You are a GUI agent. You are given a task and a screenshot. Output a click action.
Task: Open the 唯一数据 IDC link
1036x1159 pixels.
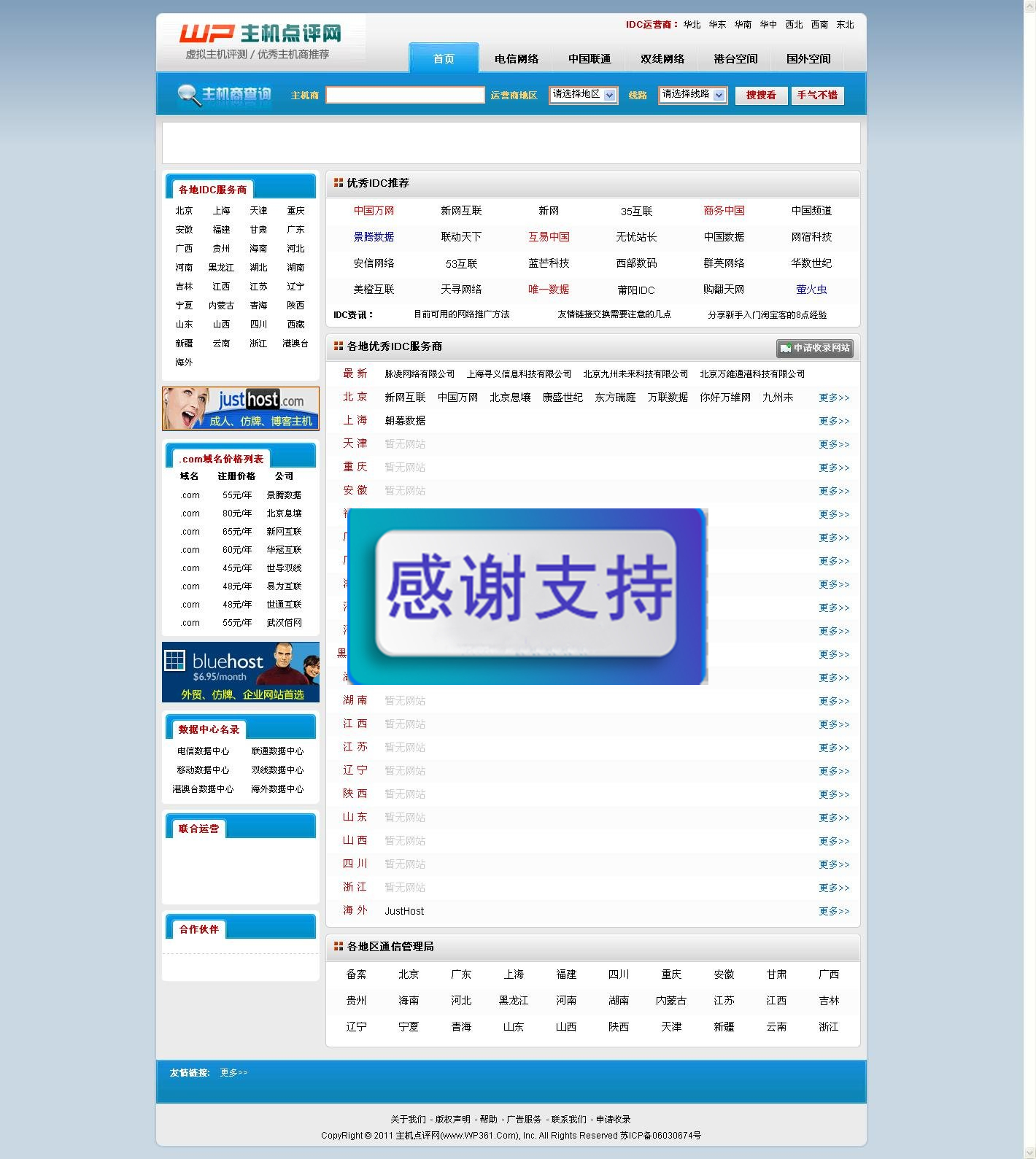click(549, 290)
